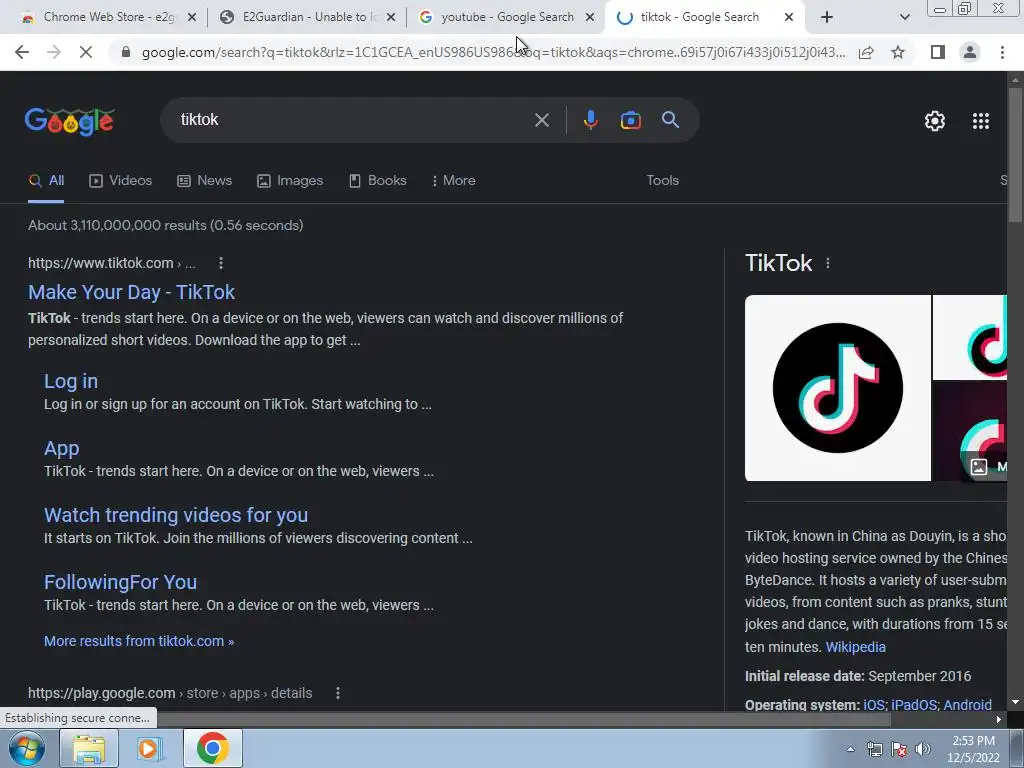Close the Chrome Web Store tab

(191, 18)
